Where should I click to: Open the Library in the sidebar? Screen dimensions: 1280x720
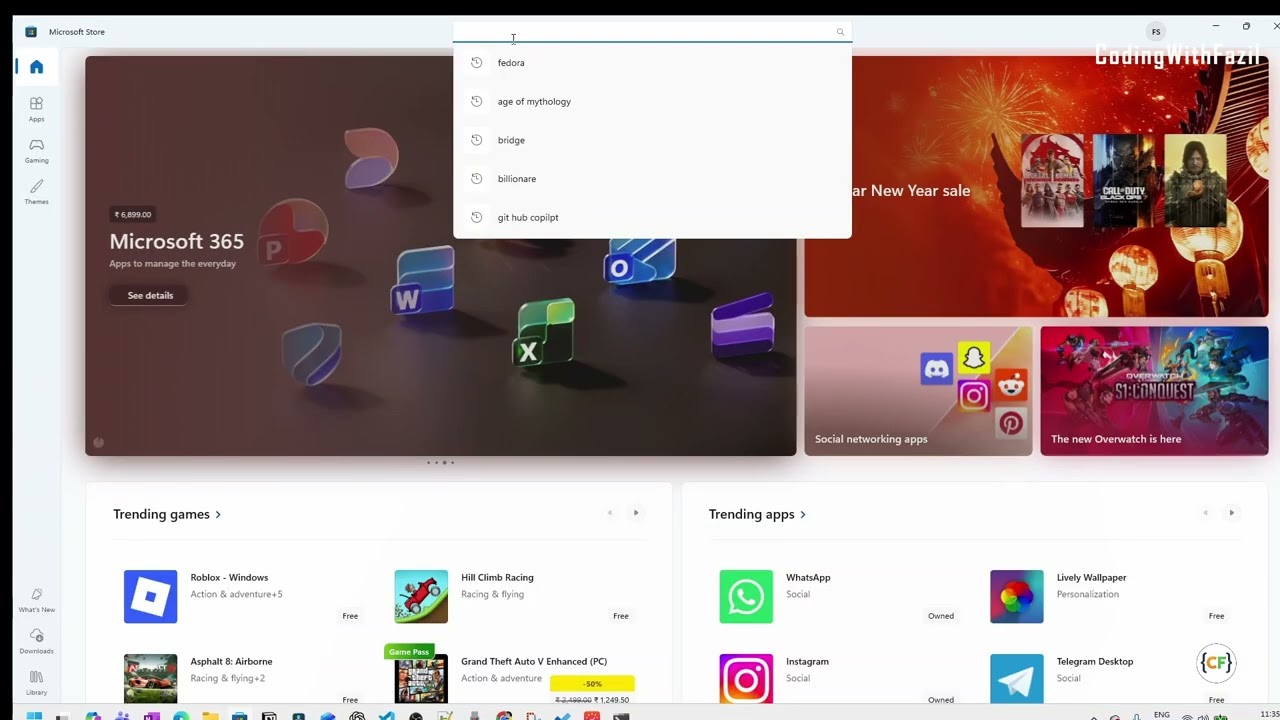coord(36,682)
